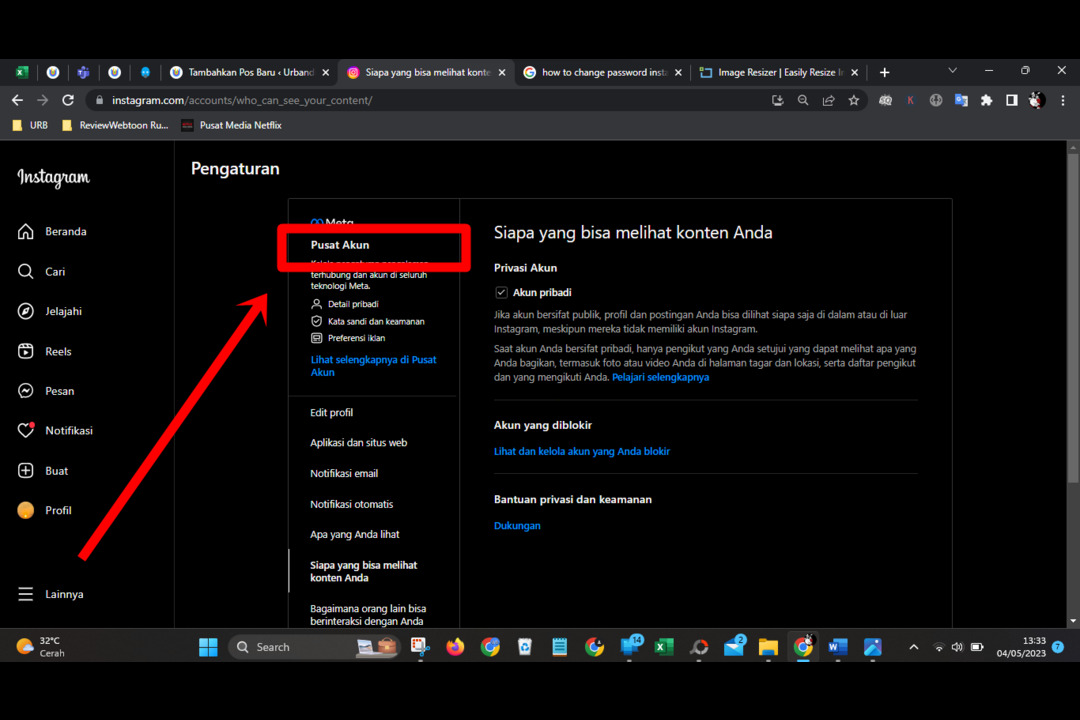
Task: Select Edit profil settings entry
Action: (x=331, y=413)
